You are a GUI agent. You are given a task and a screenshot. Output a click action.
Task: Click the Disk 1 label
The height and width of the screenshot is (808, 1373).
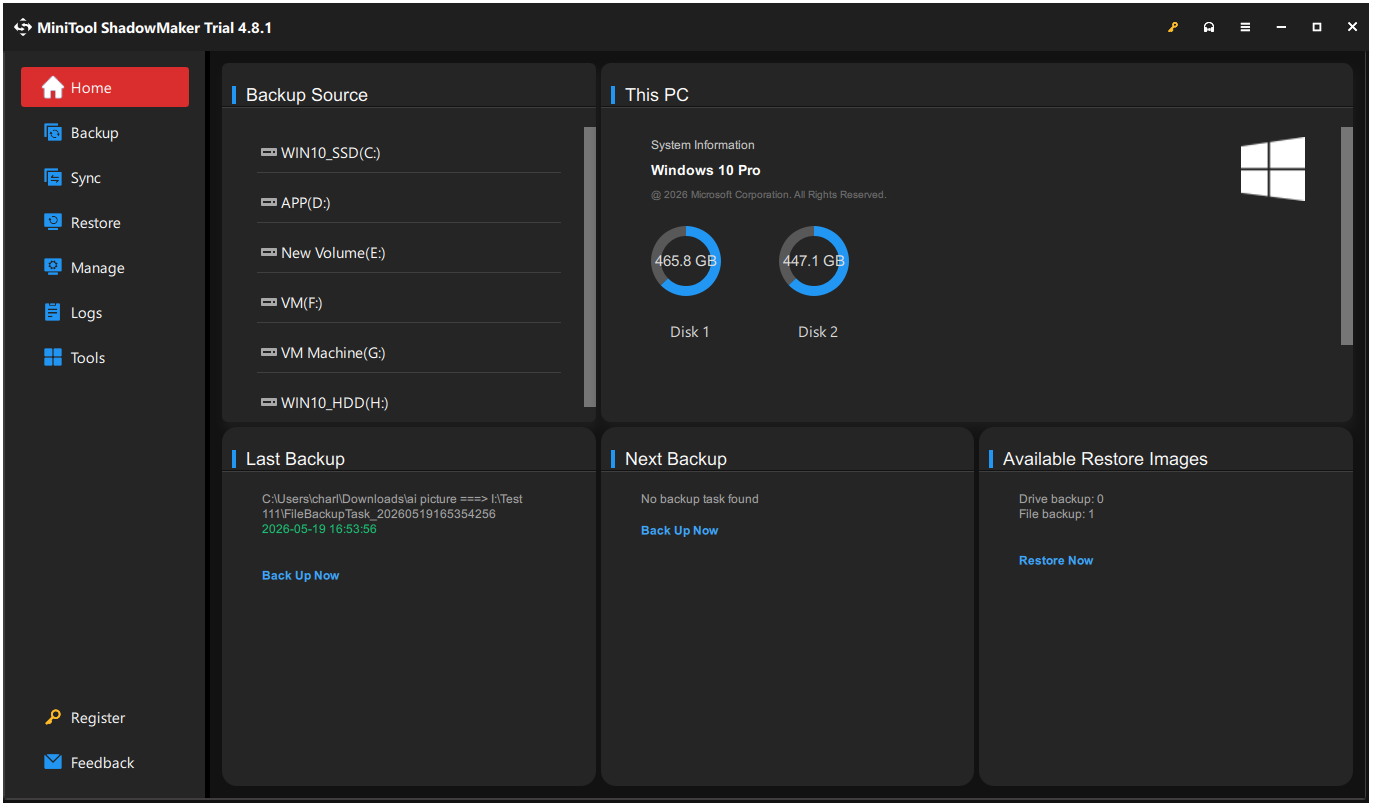(x=690, y=332)
